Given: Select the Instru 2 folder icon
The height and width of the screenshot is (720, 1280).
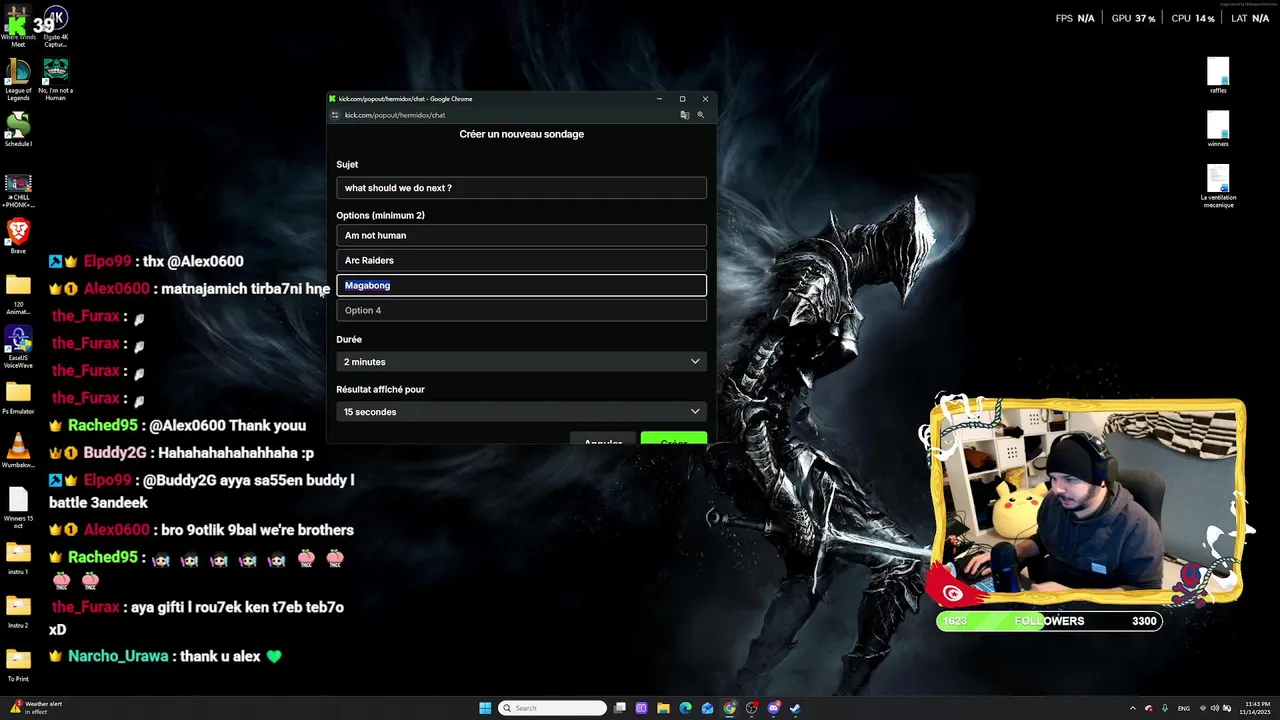Looking at the screenshot, I should point(18,612).
